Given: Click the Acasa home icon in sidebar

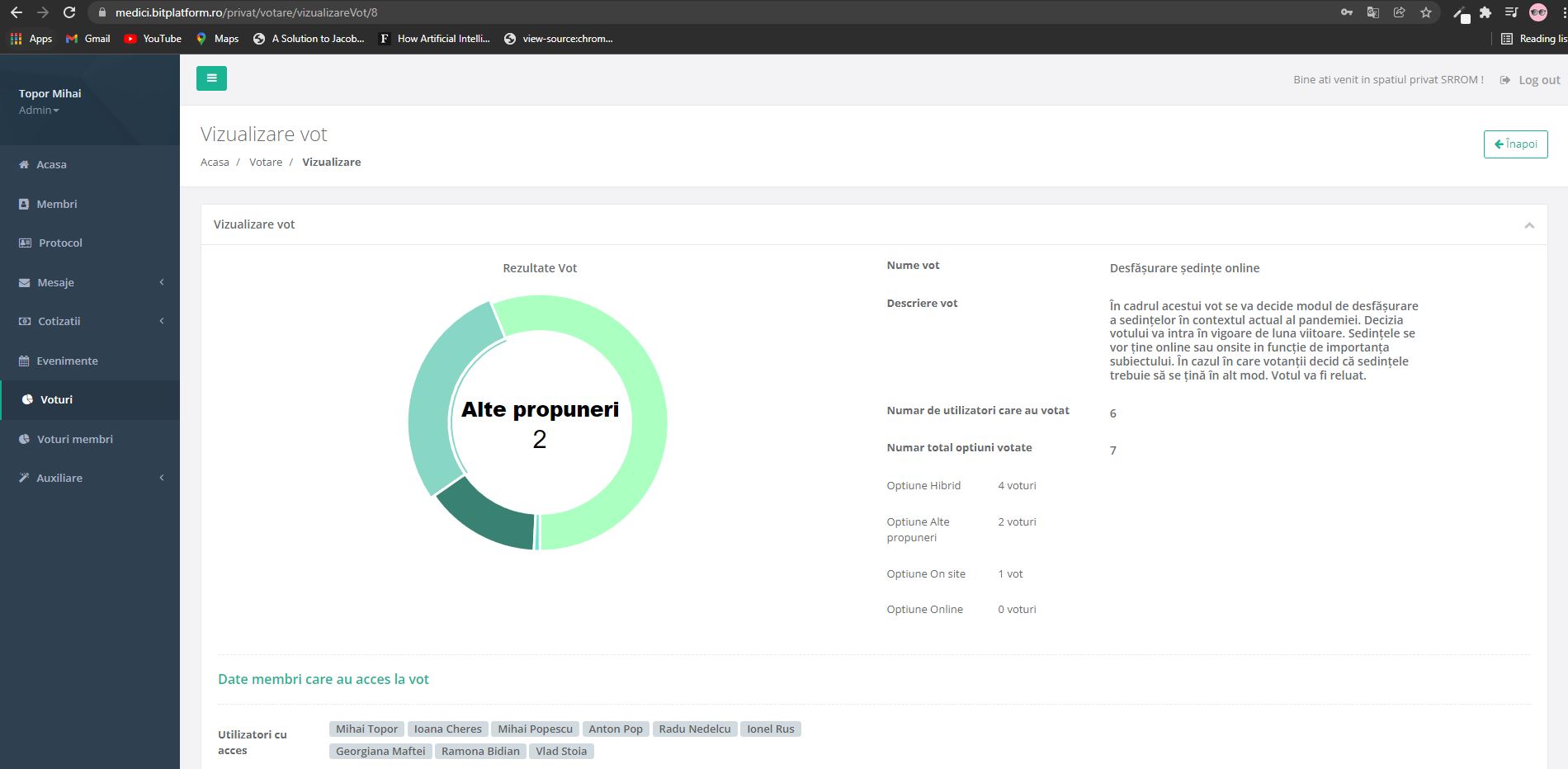Looking at the screenshot, I should click(24, 165).
